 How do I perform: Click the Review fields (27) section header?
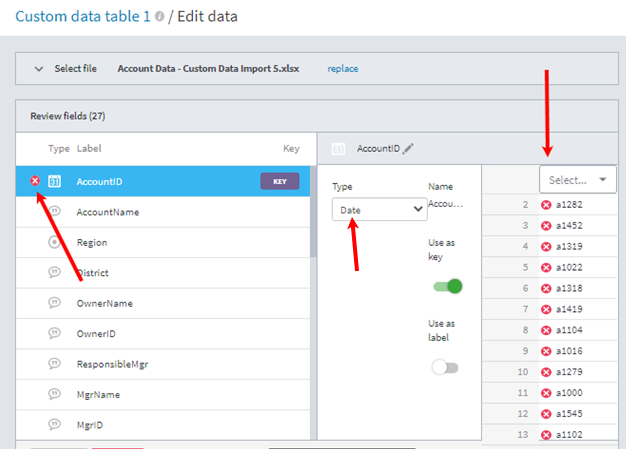pyautogui.click(x=317, y=116)
